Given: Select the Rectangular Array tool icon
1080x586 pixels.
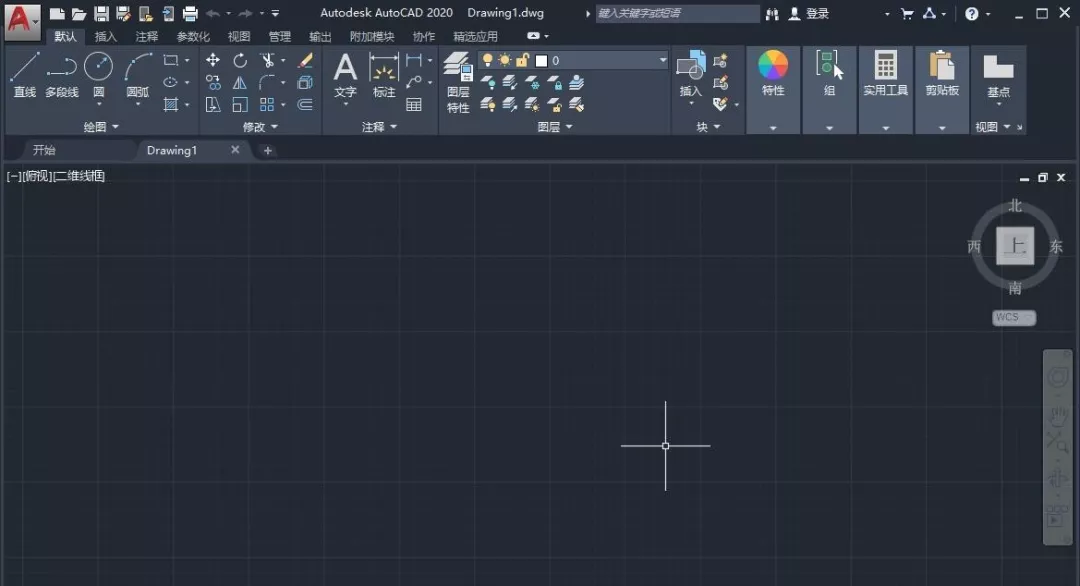Looking at the screenshot, I should [267, 105].
